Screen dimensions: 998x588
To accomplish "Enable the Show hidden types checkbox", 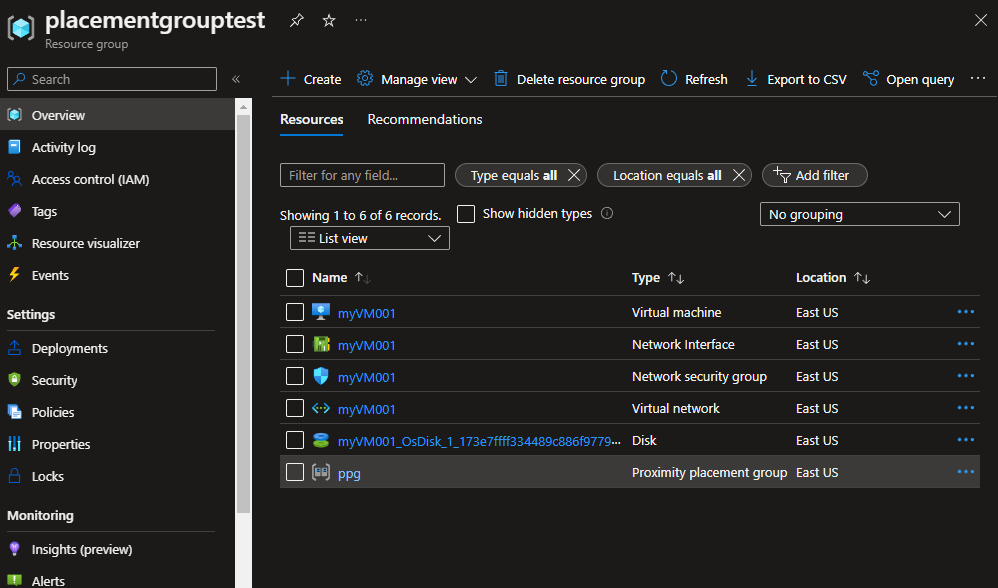I will pyautogui.click(x=466, y=214).
